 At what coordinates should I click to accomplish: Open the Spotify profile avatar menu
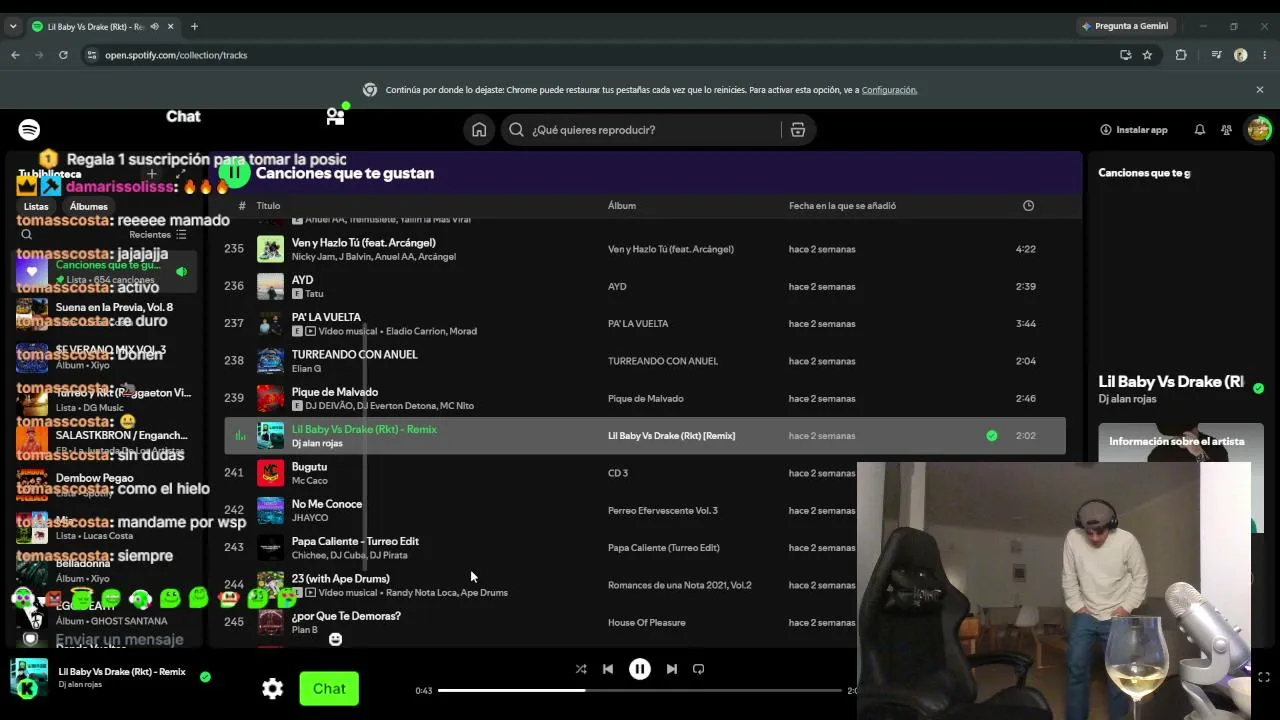click(x=1258, y=129)
